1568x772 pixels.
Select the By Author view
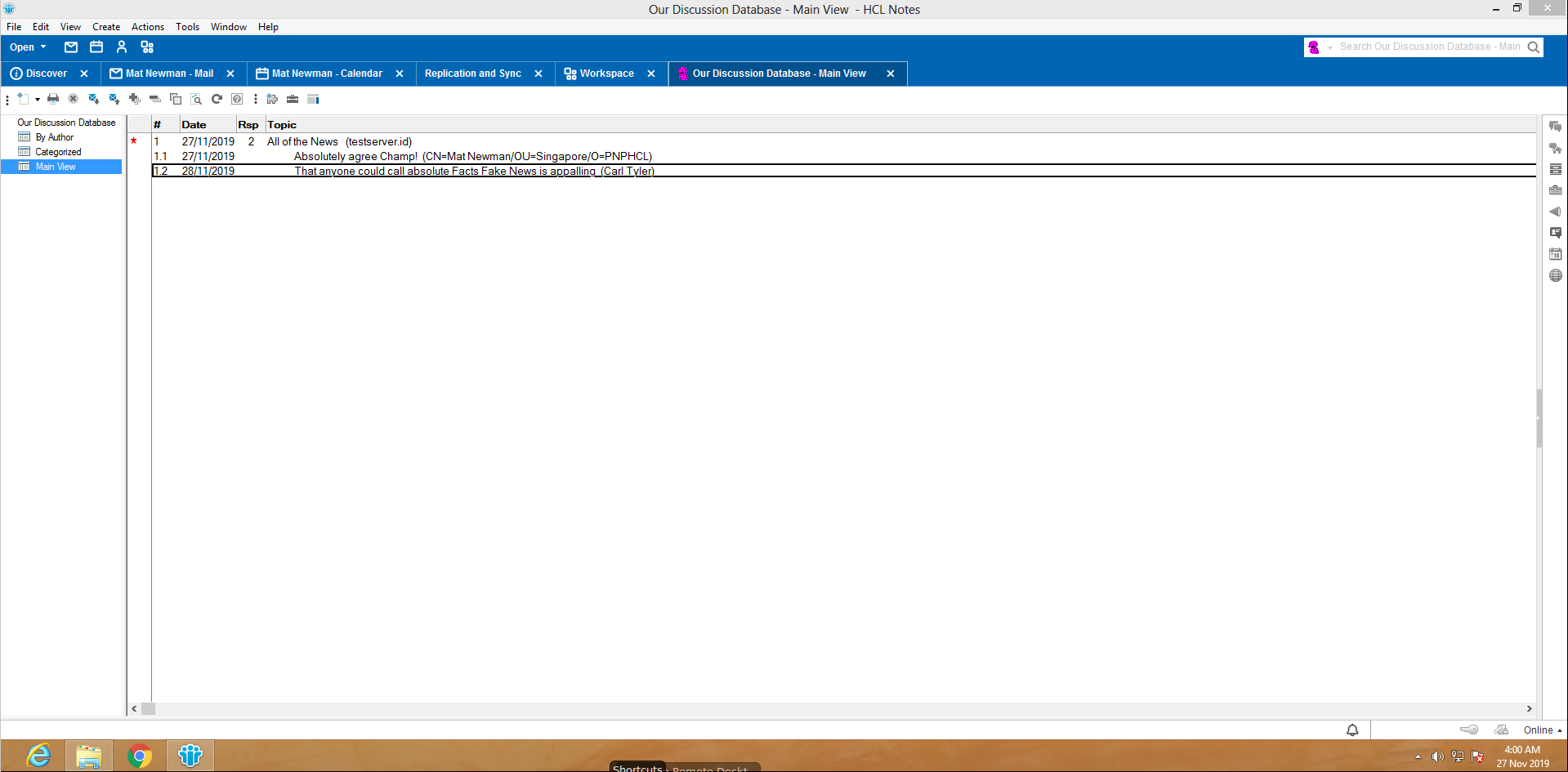(54, 137)
